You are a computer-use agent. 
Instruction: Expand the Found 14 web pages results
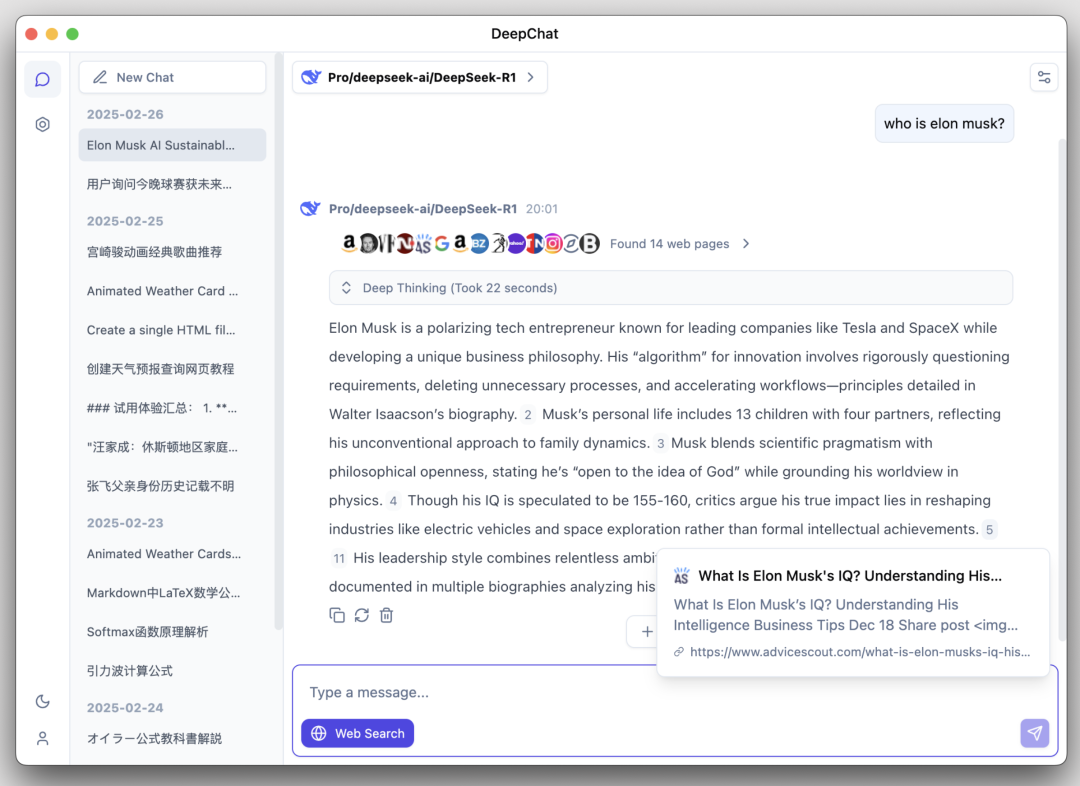click(679, 244)
